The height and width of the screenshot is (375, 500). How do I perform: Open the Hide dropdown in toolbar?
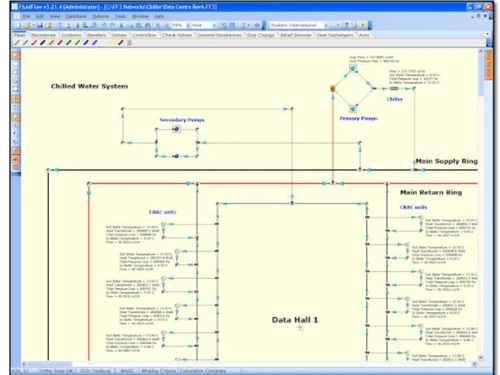pos(214,25)
